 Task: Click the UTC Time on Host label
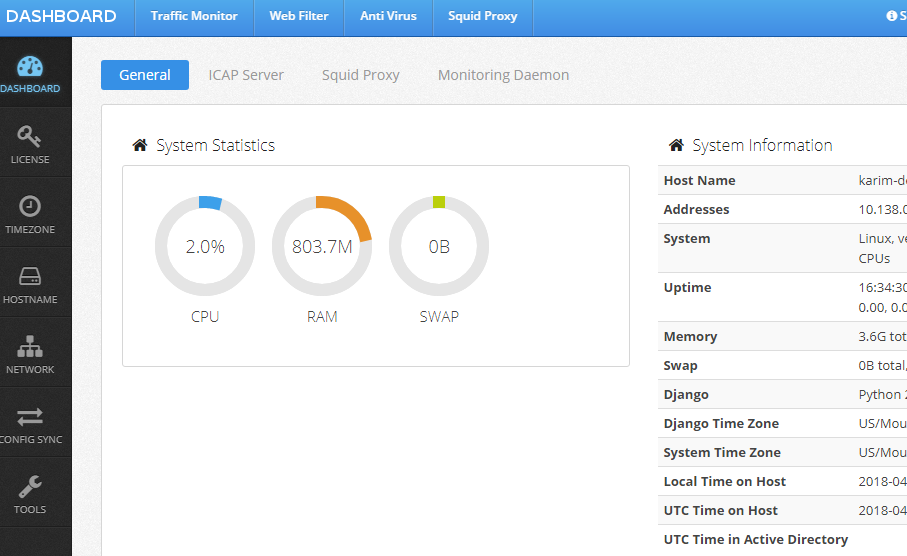pyautogui.click(x=720, y=510)
